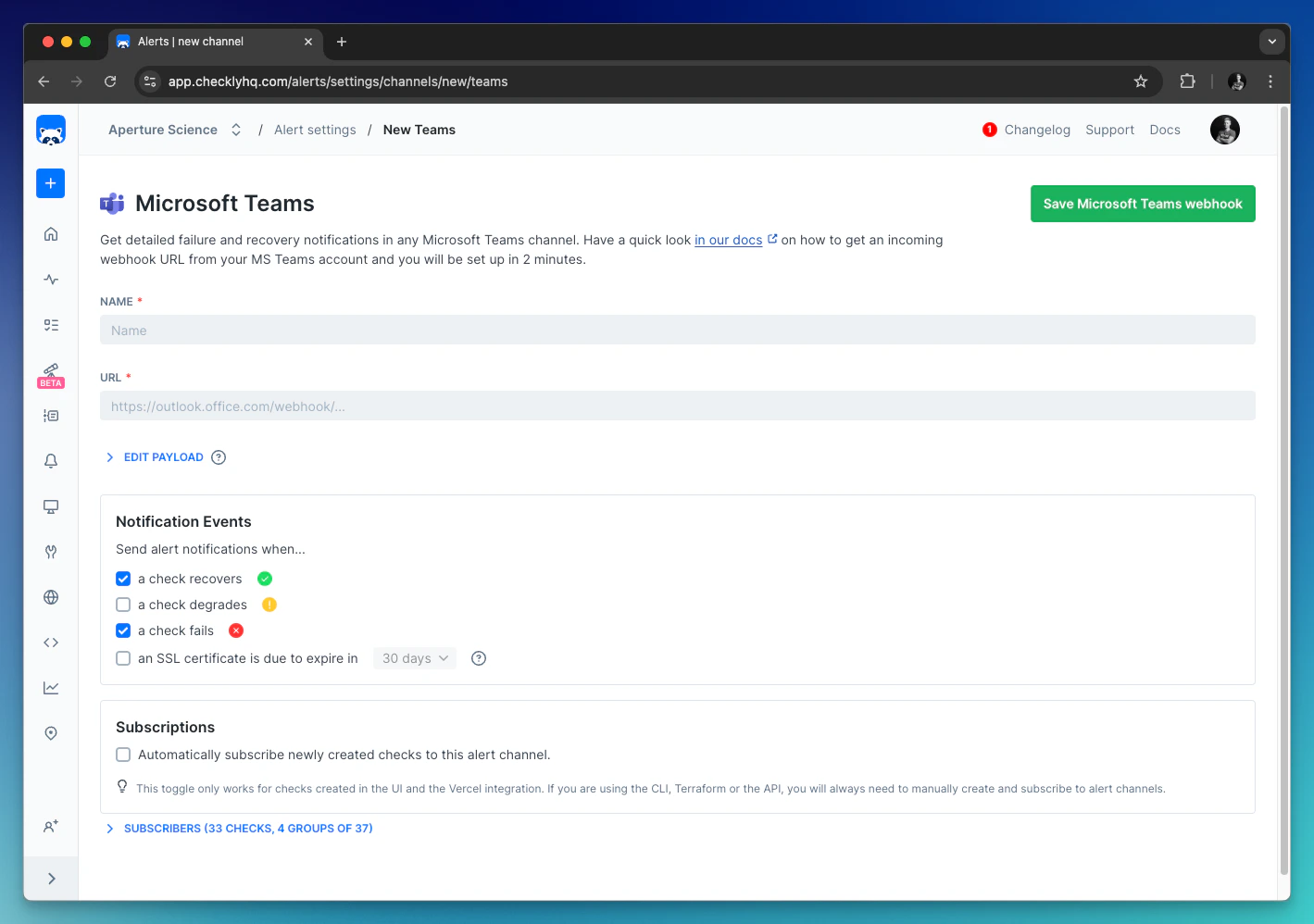Open the alerts bell icon
Screen dimensions: 1314x924
[x=50, y=460]
